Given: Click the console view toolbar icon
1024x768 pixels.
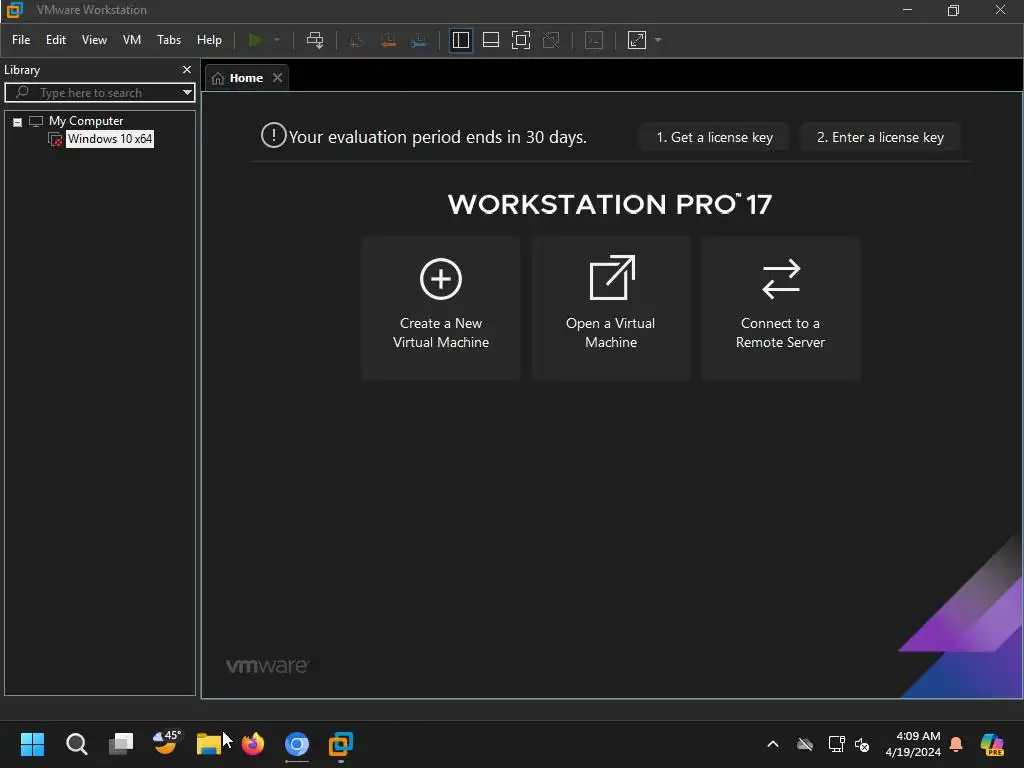Looking at the screenshot, I should click(x=594, y=40).
